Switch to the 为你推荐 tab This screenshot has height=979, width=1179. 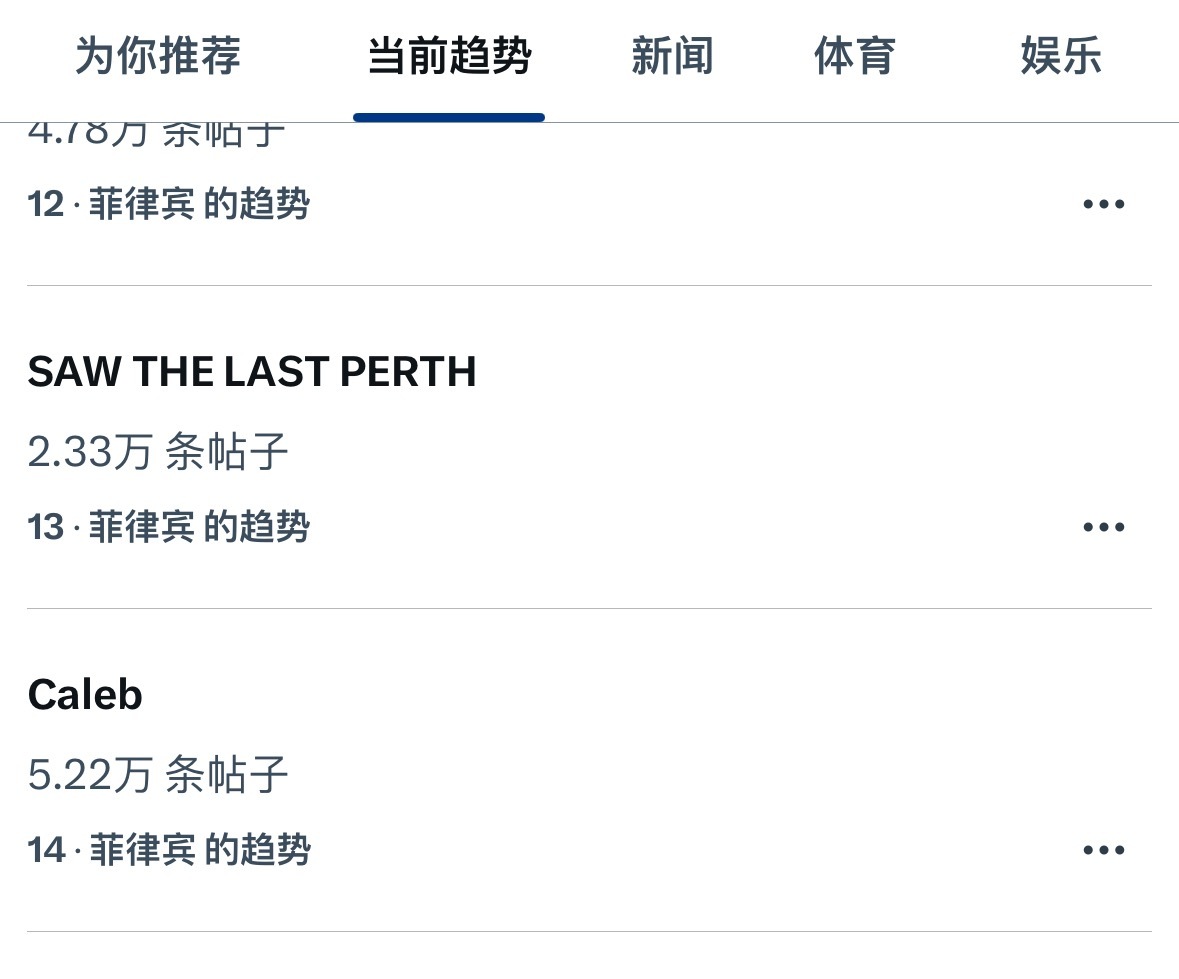158,56
